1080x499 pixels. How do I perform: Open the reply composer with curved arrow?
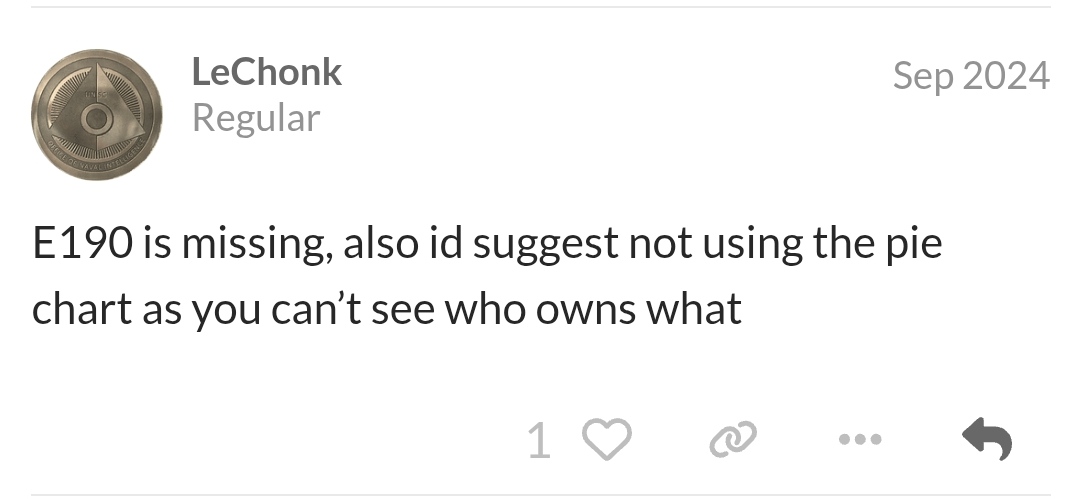(987, 440)
